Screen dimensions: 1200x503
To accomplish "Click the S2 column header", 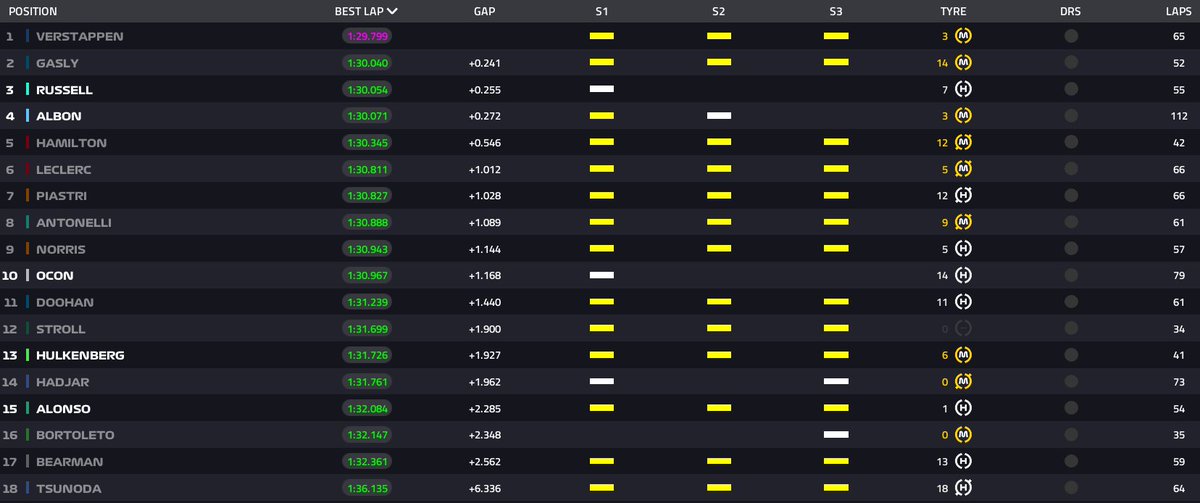I will pos(718,12).
